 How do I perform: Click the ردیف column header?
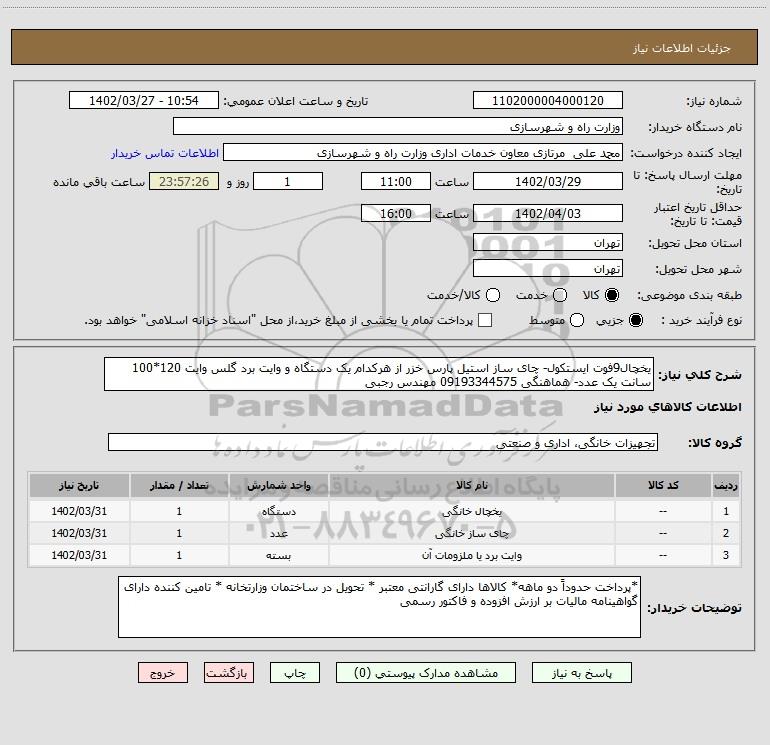[x=726, y=485]
